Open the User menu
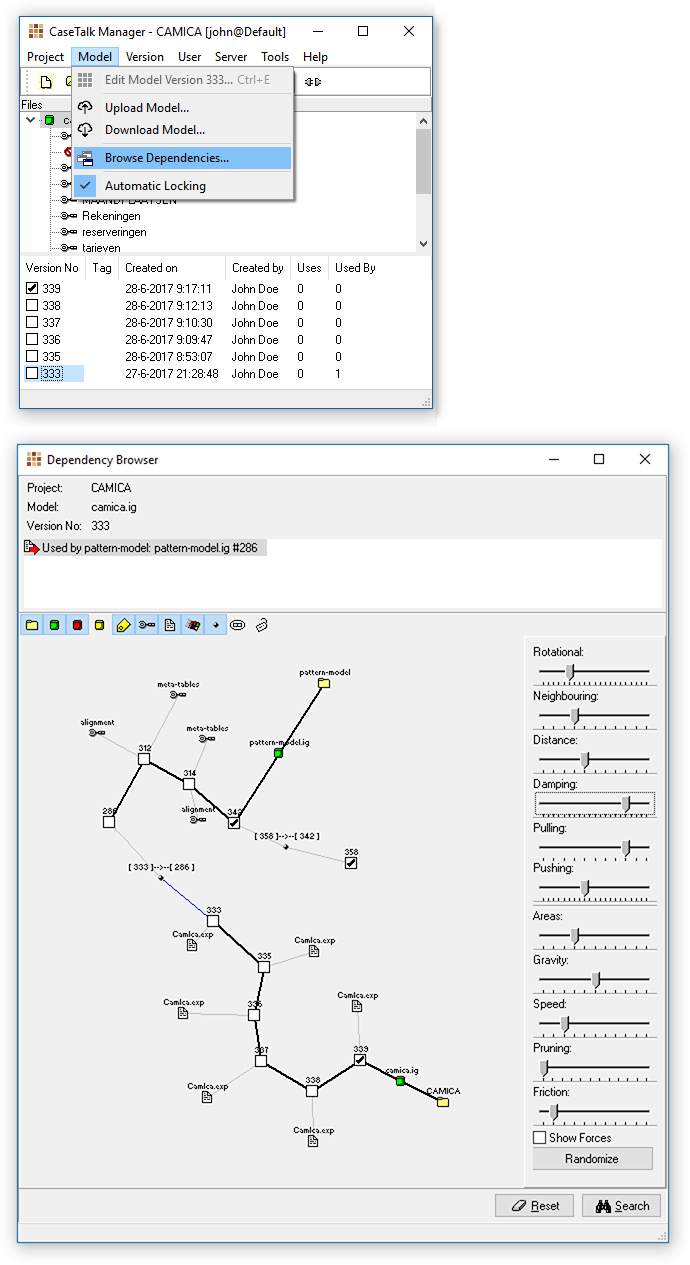 pyautogui.click(x=190, y=57)
